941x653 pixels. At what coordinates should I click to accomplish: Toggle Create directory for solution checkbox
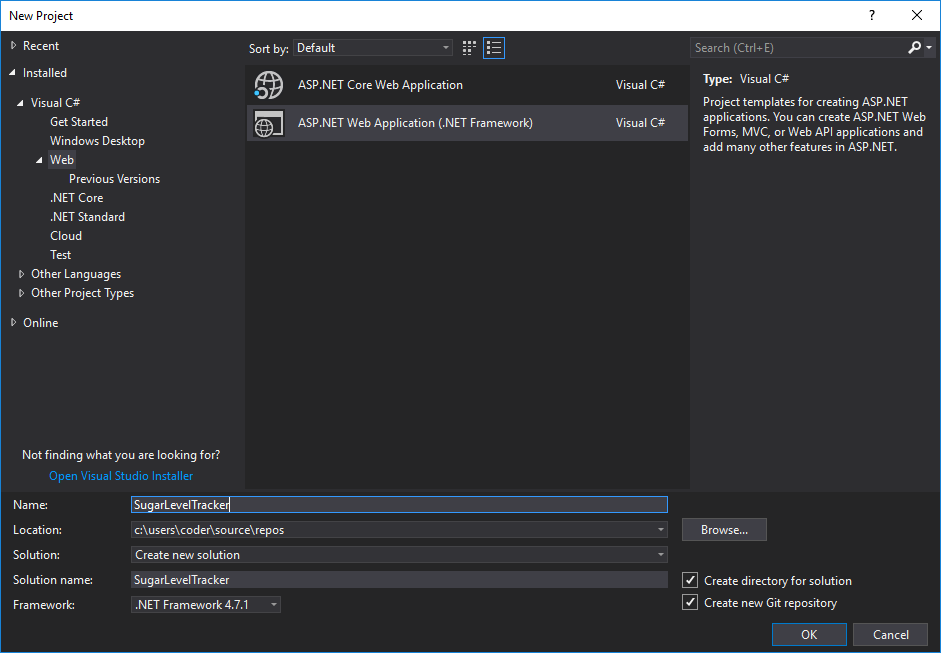pyautogui.click(x=690, y=580)
